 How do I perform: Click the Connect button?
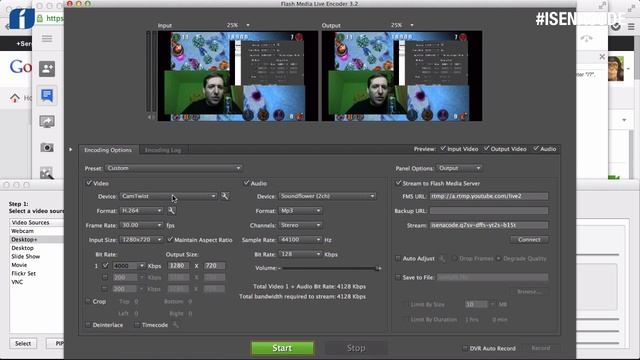[529, 240]
